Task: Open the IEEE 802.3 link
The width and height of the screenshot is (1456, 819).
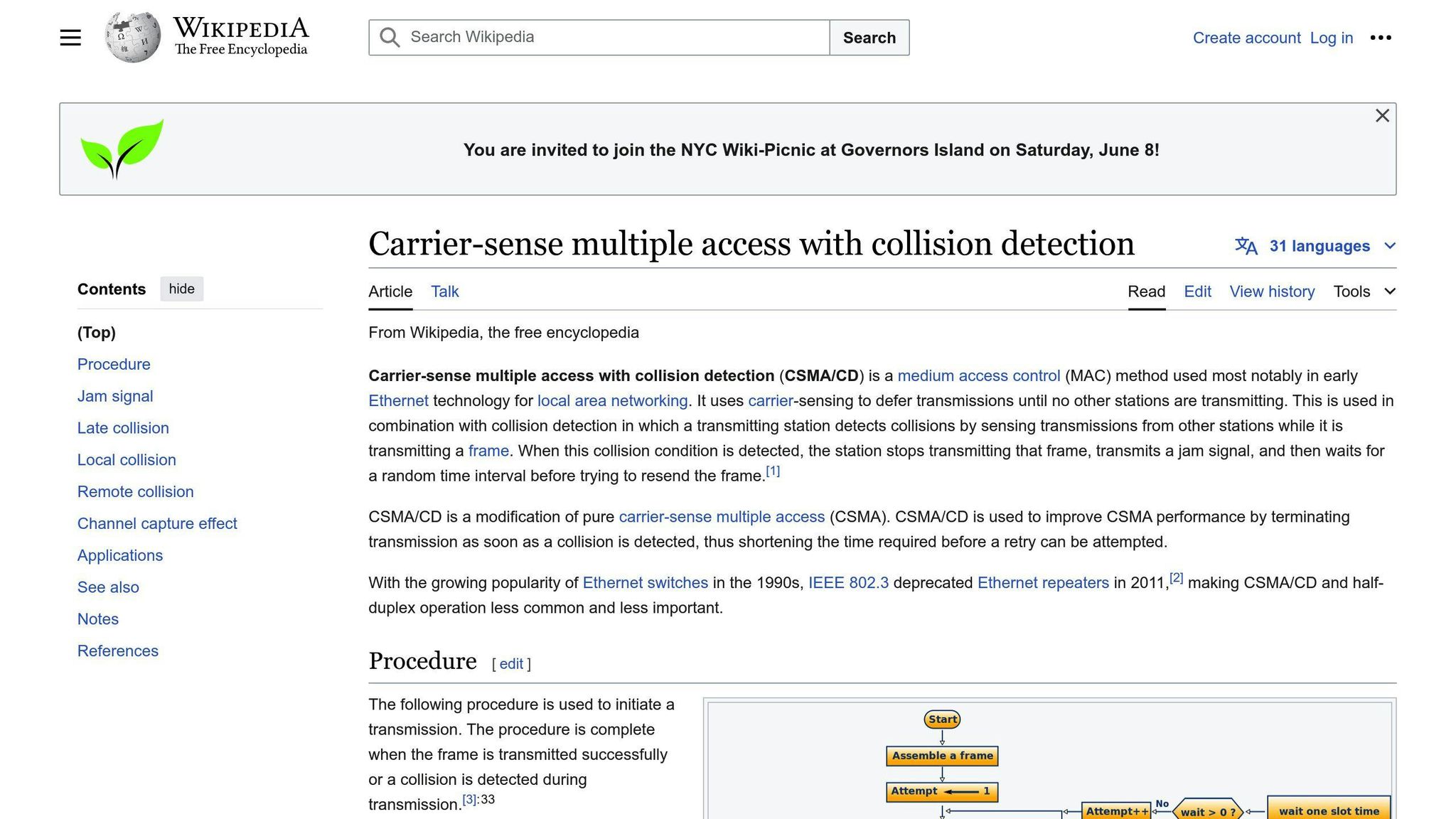Action: tap(848, 583)
